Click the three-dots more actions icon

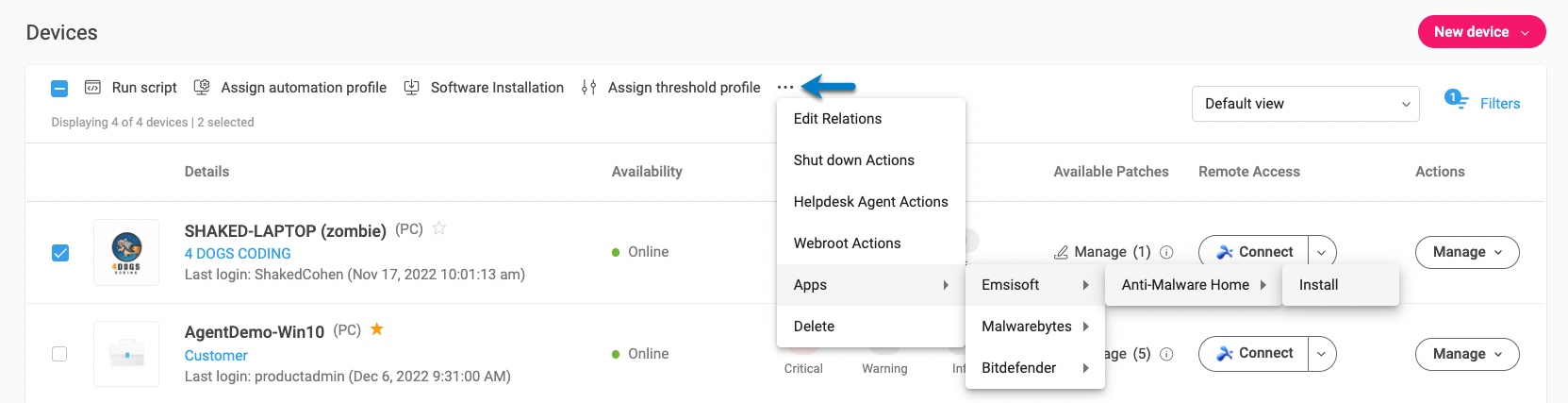785,88
